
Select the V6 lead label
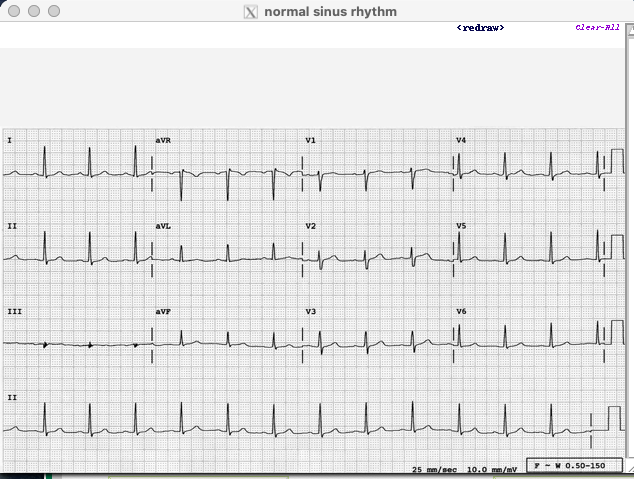pyautogui.click(x=461, y=312)
